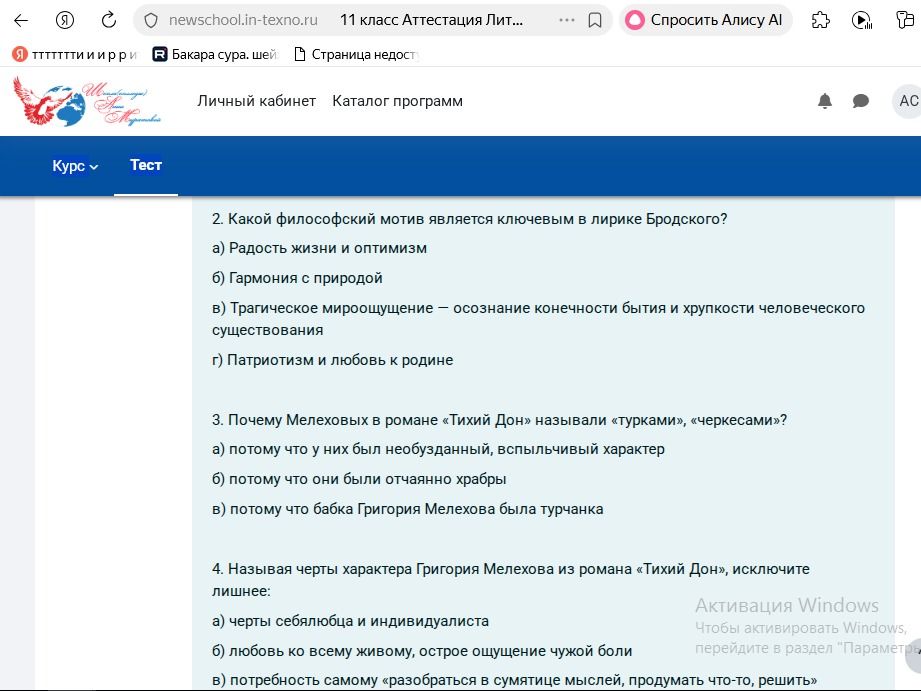Reload the page with refresh icon

pyautogui.click(x=109, y=21)
